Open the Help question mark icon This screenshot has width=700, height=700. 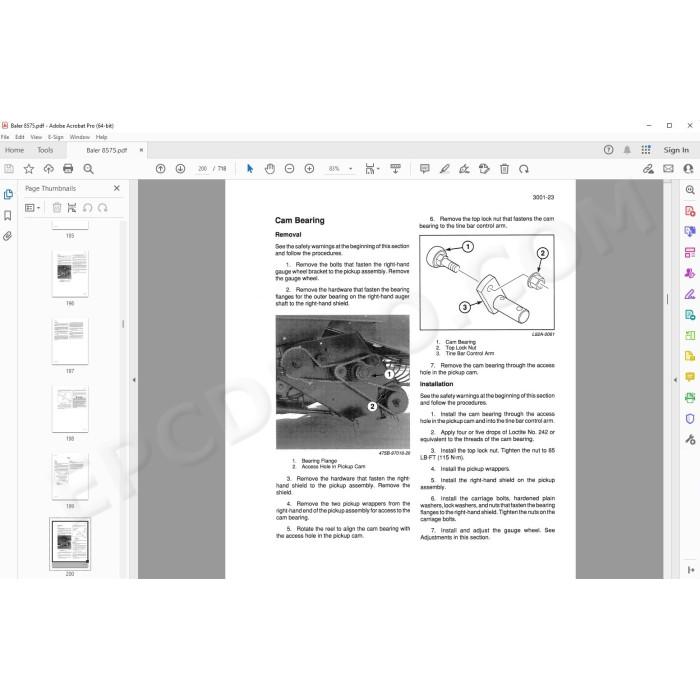tap(608, 150)
